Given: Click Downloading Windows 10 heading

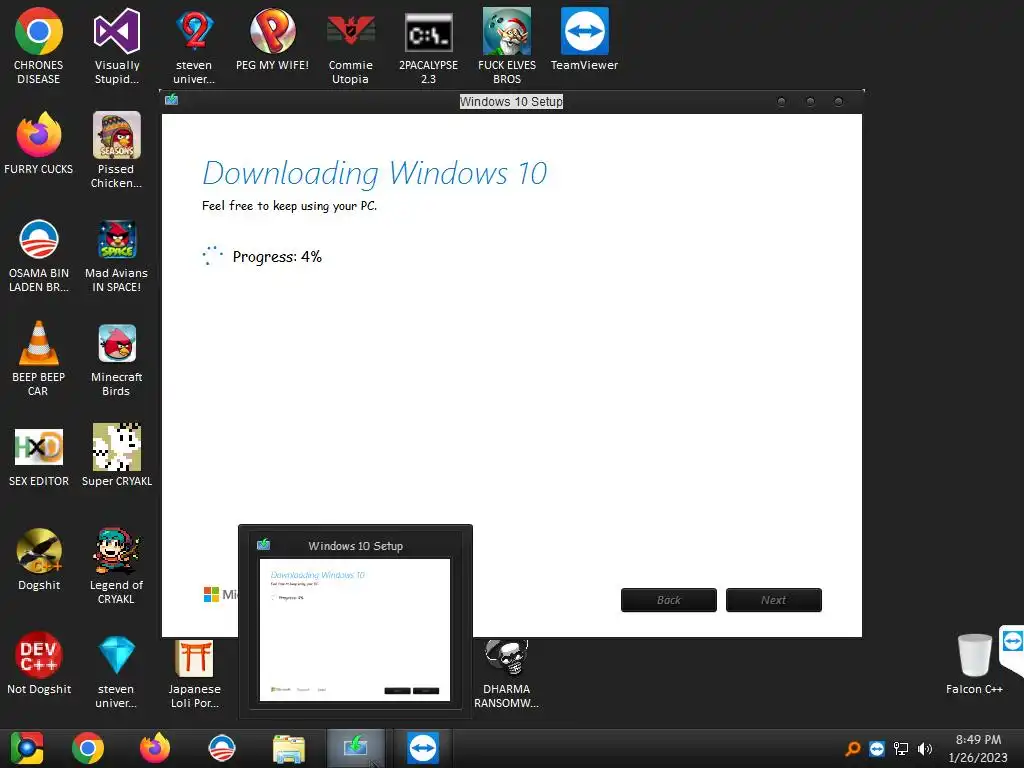Looking at the screenshot, I should click(375, 174).
